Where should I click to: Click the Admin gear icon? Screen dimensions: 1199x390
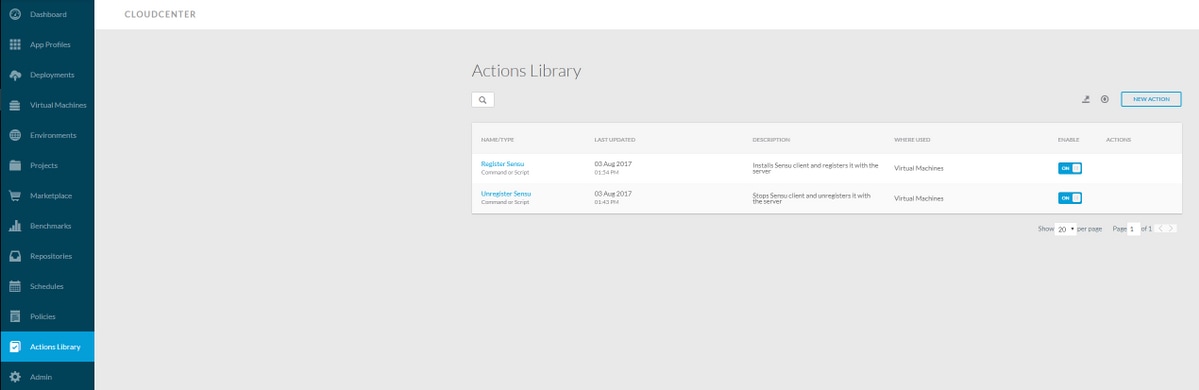tap(15, 377)
